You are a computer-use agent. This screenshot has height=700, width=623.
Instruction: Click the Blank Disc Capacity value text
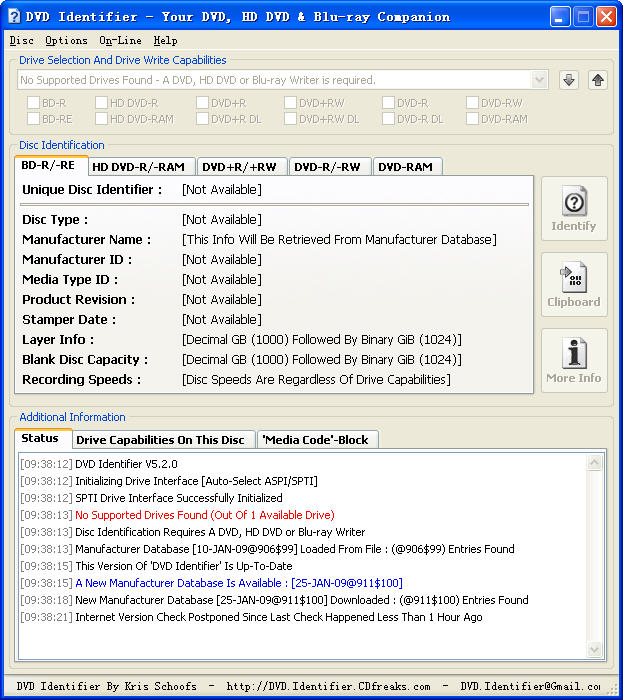click(322, 359)
